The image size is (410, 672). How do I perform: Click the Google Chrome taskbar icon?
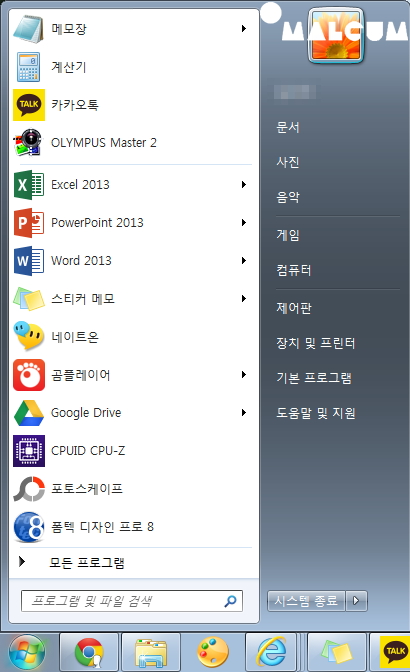(x=89, y=652)
